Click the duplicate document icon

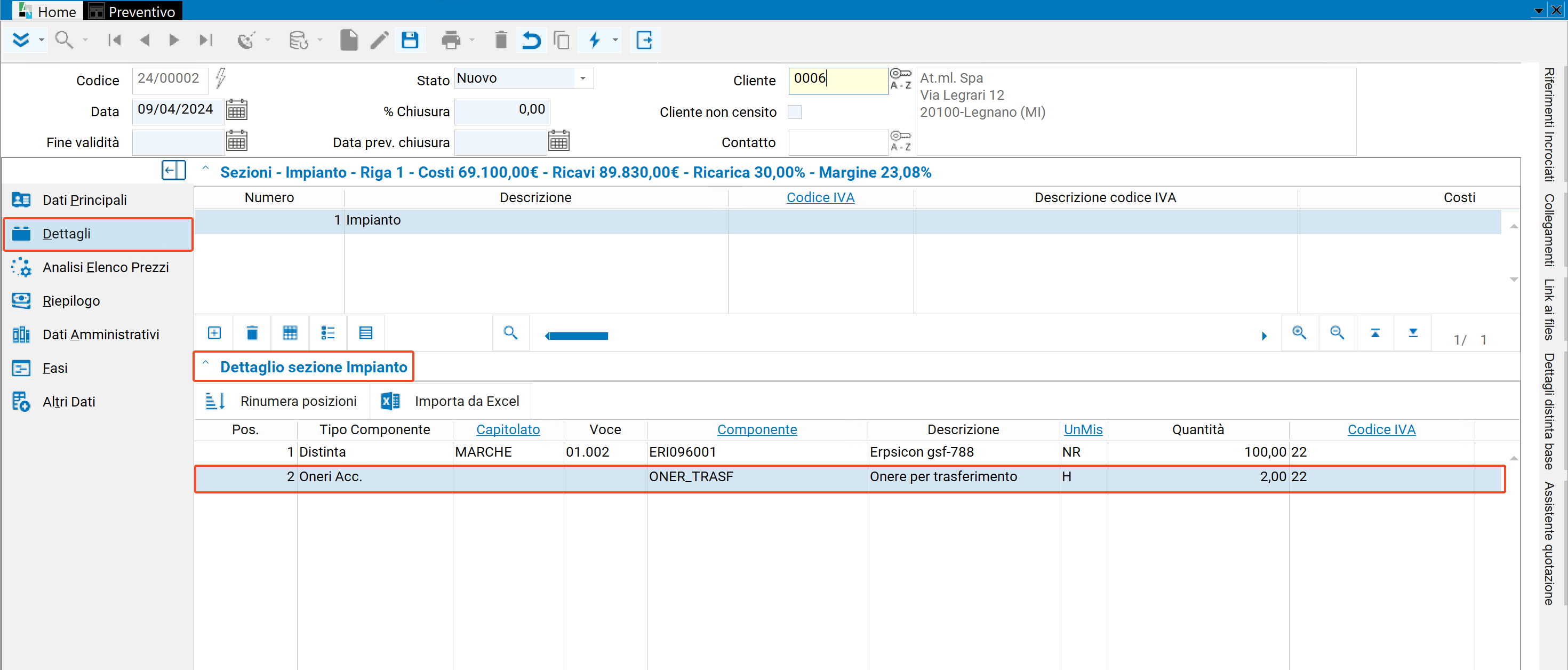[561, 40]
